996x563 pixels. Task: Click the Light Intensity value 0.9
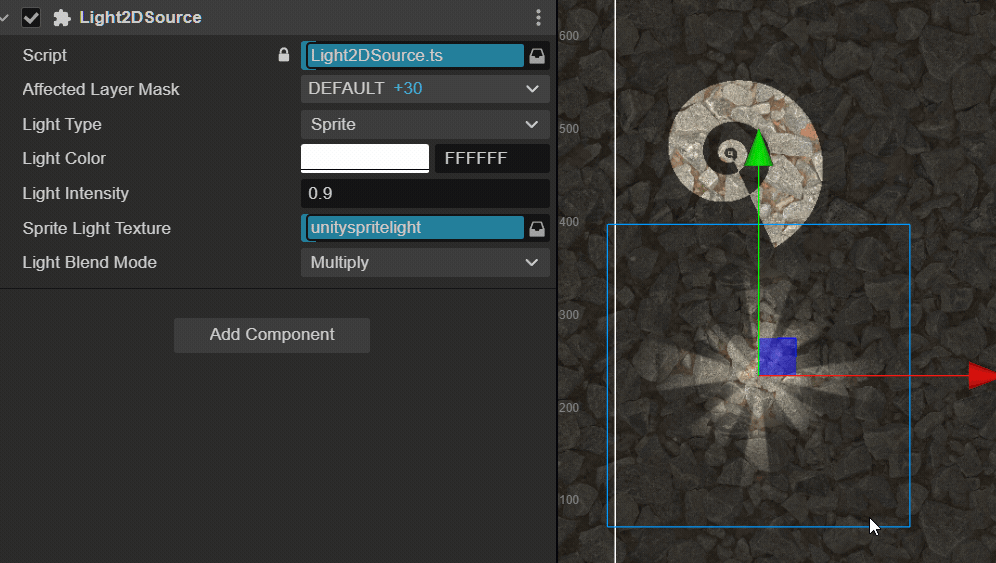pos(425,193)
